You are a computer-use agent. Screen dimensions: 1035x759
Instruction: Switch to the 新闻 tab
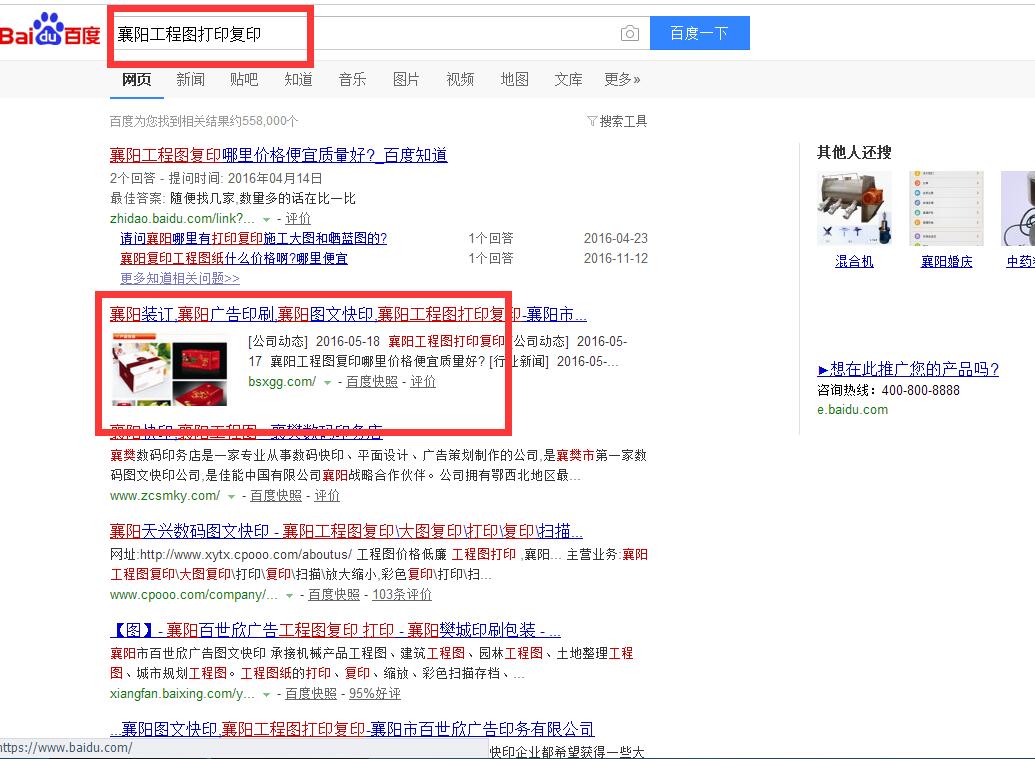tap(190, 79)
